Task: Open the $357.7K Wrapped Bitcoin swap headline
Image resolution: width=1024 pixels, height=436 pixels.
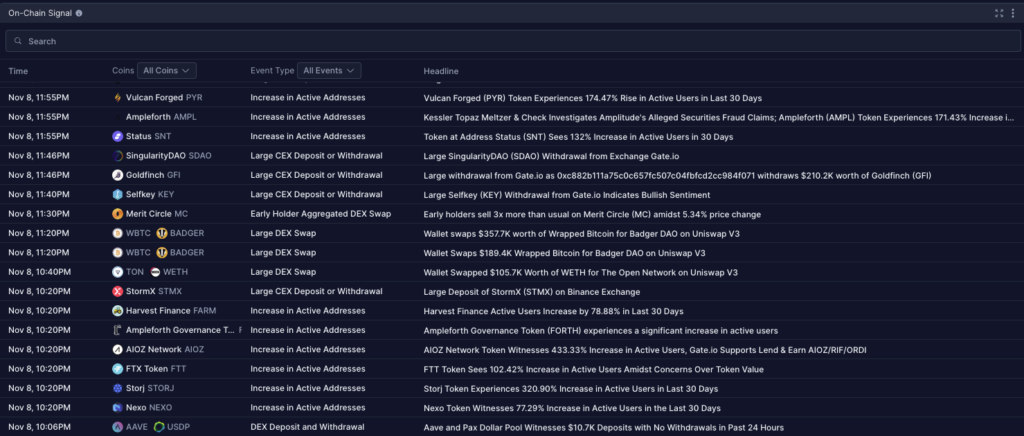Action: click(581, 234)
